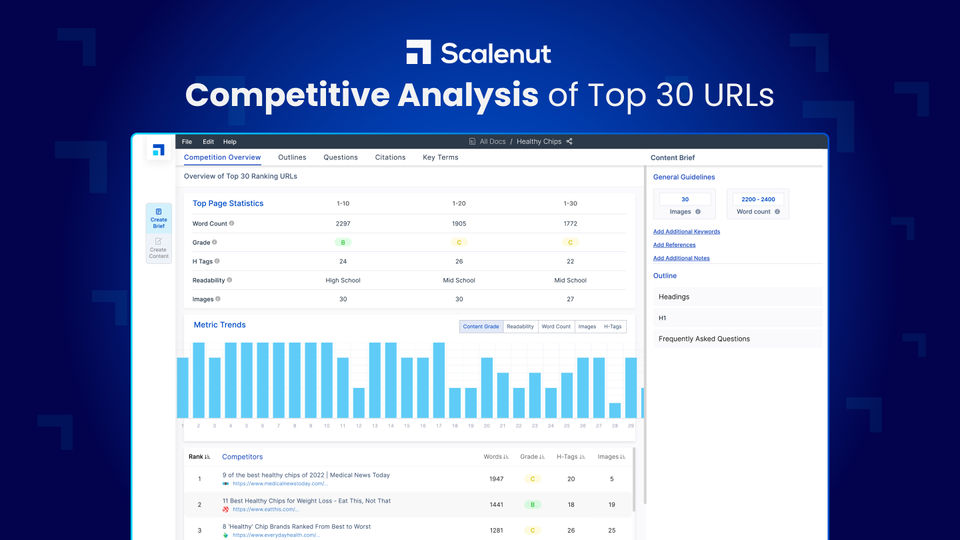Viewport: 960px width, 540px height.
Task: Click the All Docs breadcrumb
Action: [x=493, y=141]
